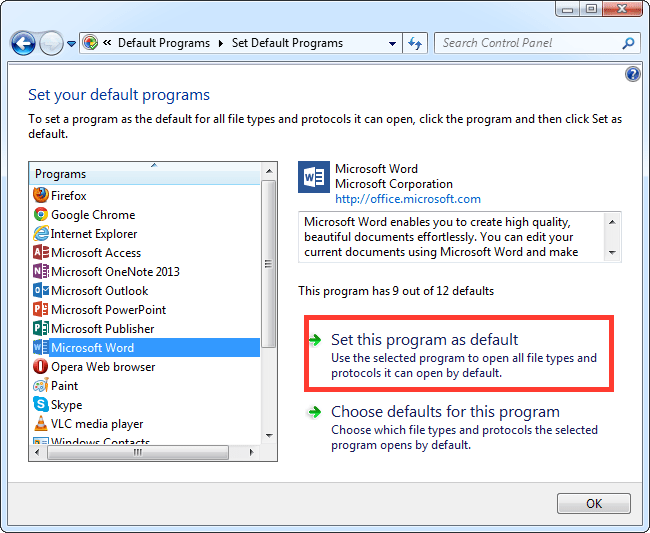Click the Programs list scroll down arrow
Screen dimensions: 650x533
(x=269, y=436)
